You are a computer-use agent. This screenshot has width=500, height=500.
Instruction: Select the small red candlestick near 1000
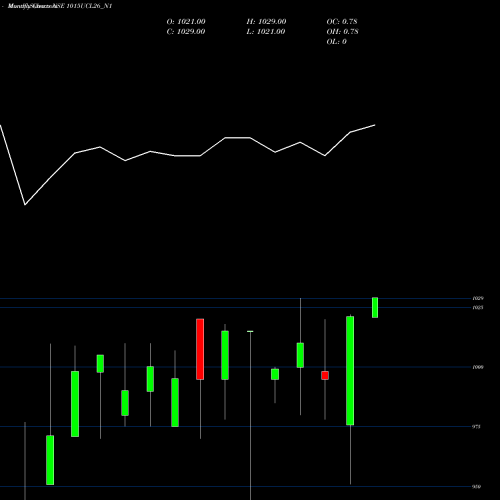pyautogui.click(x=325, y=375)
